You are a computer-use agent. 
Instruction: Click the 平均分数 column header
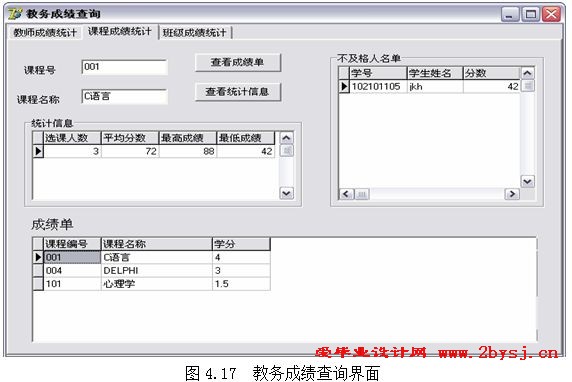pyautogui.click(x=130, y=138)
